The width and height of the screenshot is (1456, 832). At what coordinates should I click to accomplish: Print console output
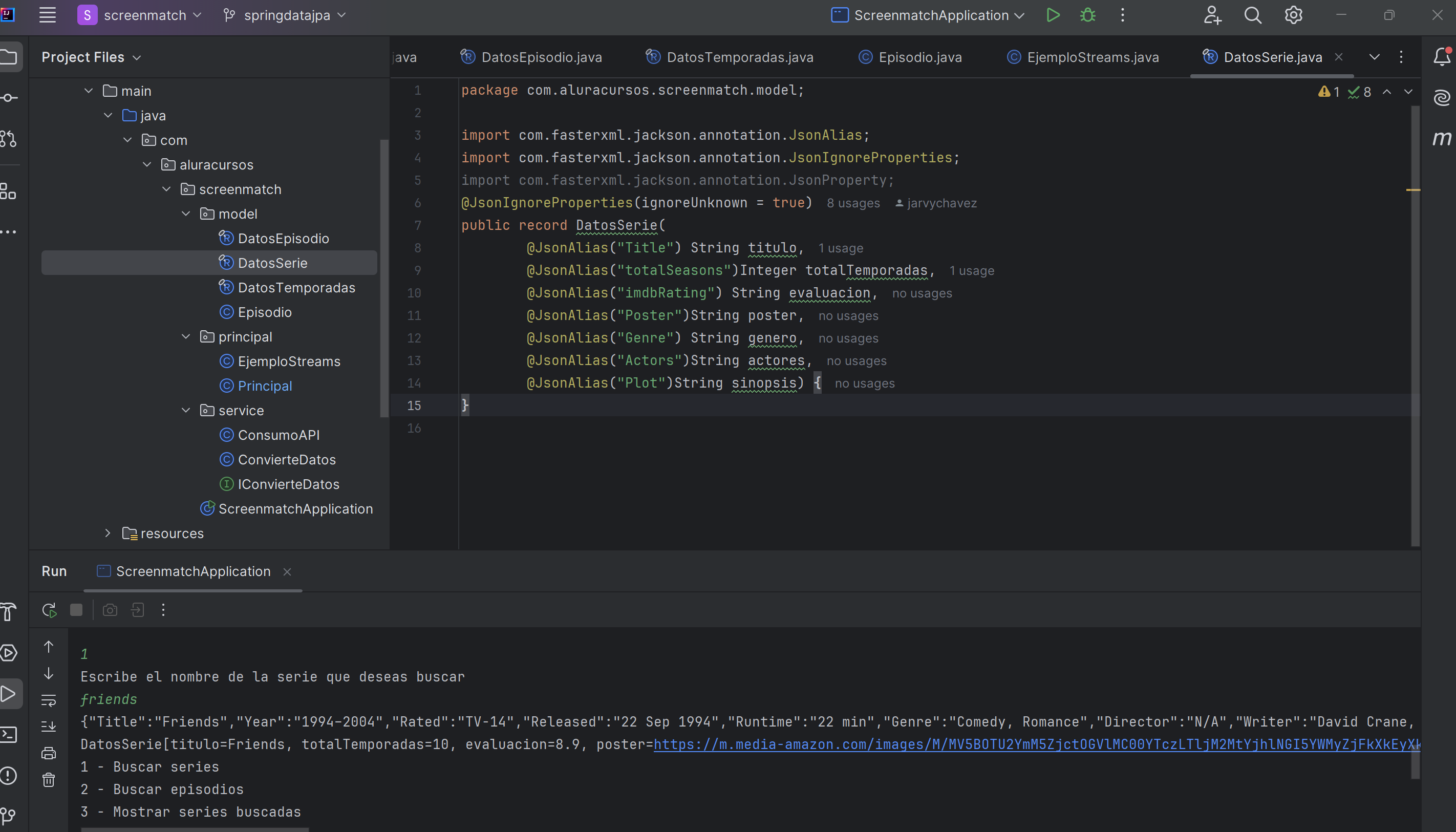coord(49,753)
